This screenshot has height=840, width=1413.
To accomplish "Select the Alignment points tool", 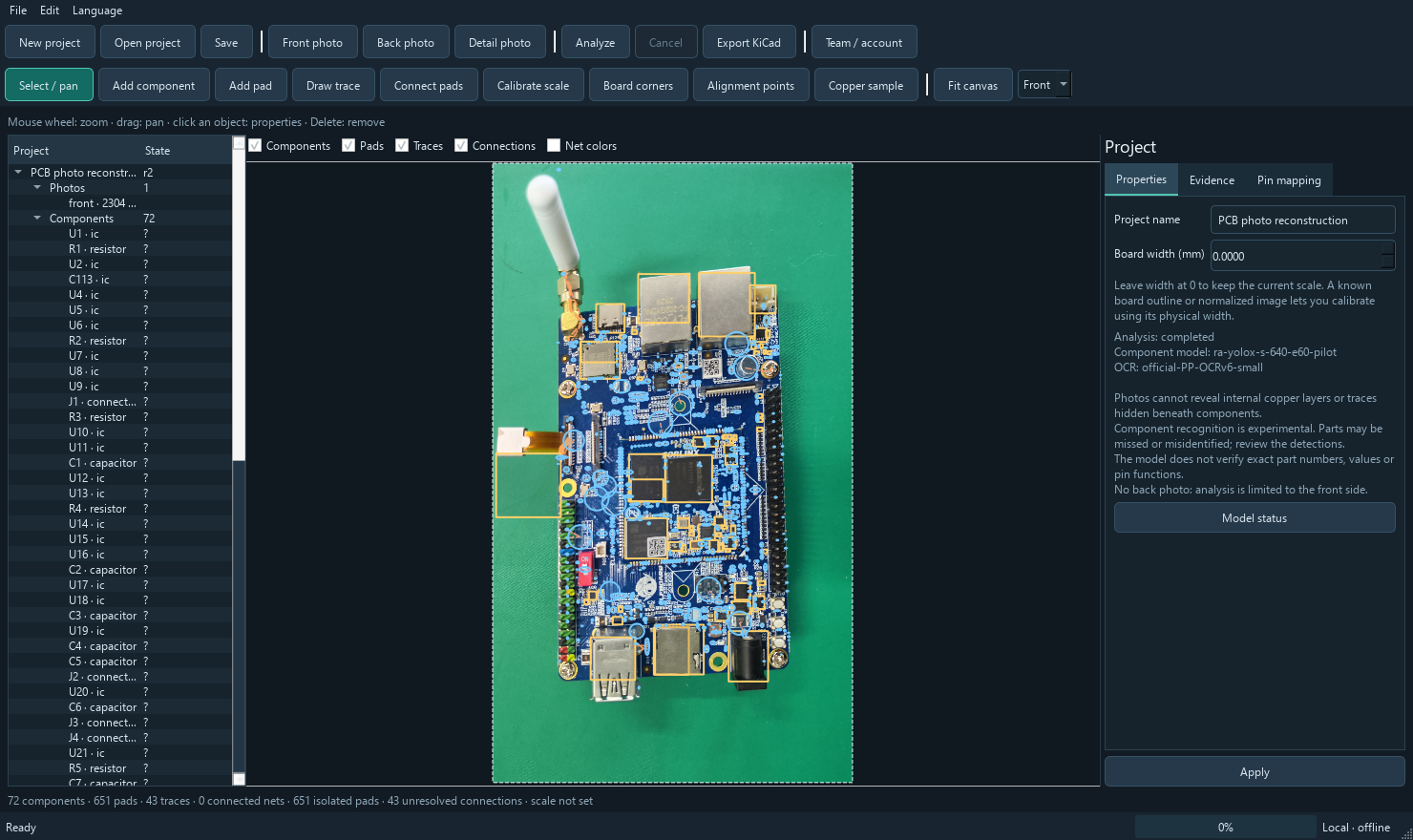I will click(750, 86).
